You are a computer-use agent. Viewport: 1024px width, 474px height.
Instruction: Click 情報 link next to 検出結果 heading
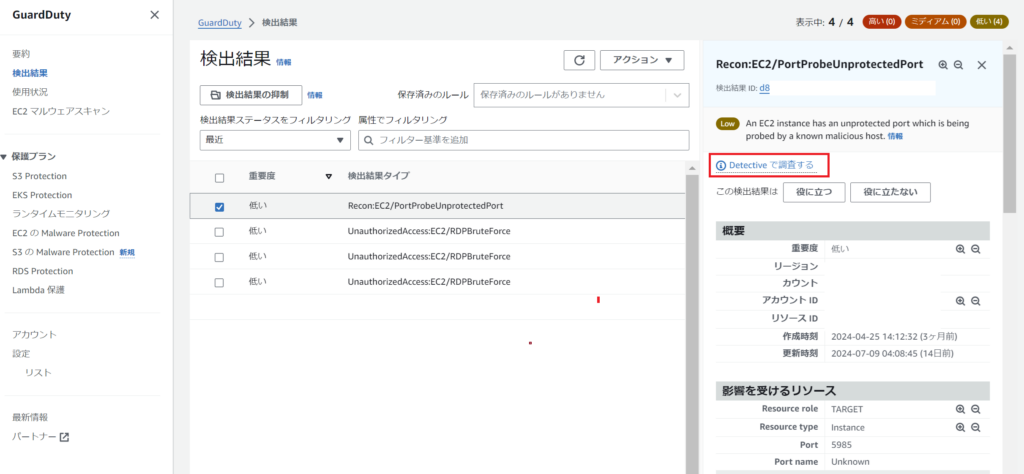[x=284, y=62]
